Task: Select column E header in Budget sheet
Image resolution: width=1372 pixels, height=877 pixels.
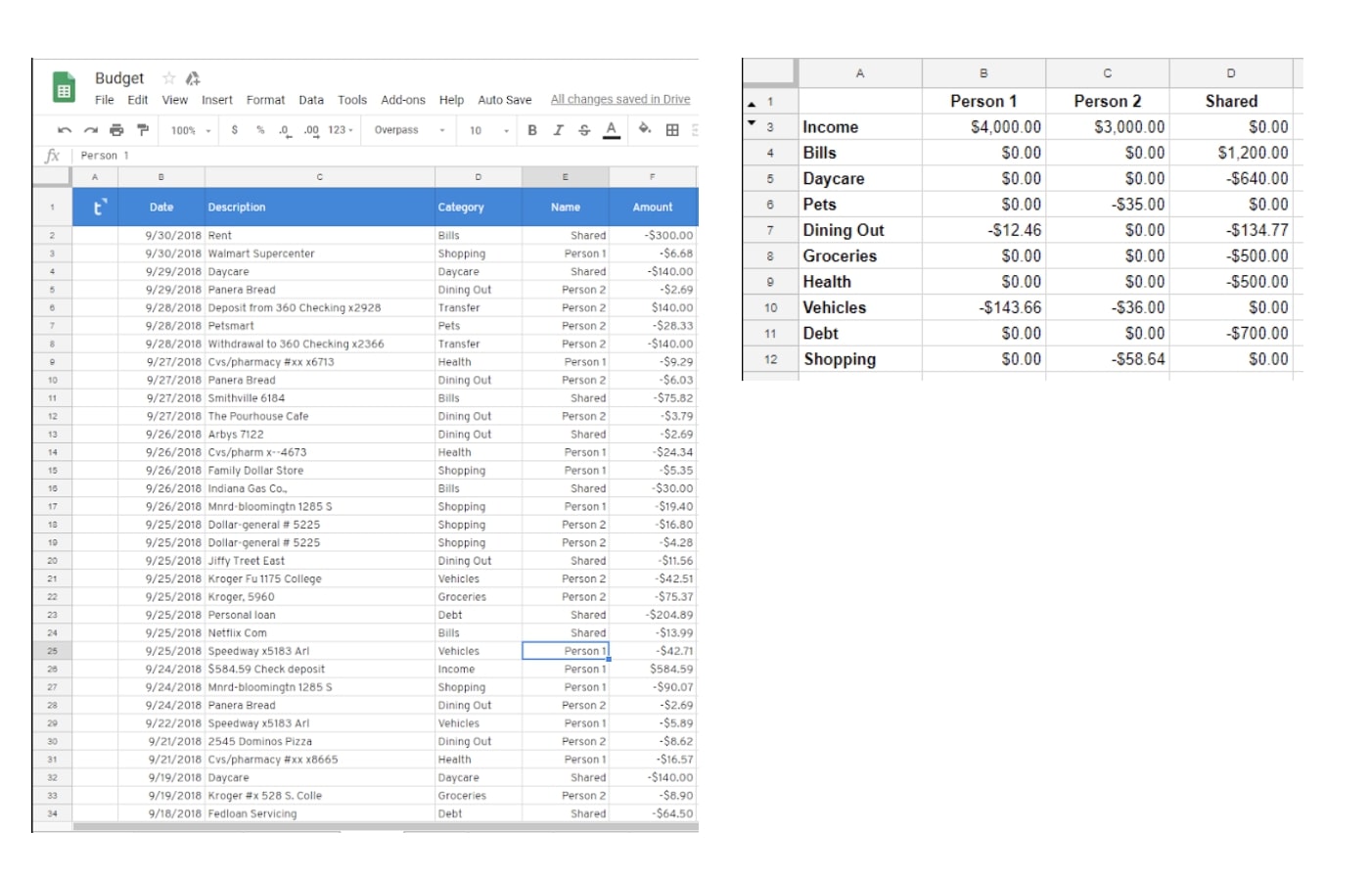Action: tap(566, 177)
